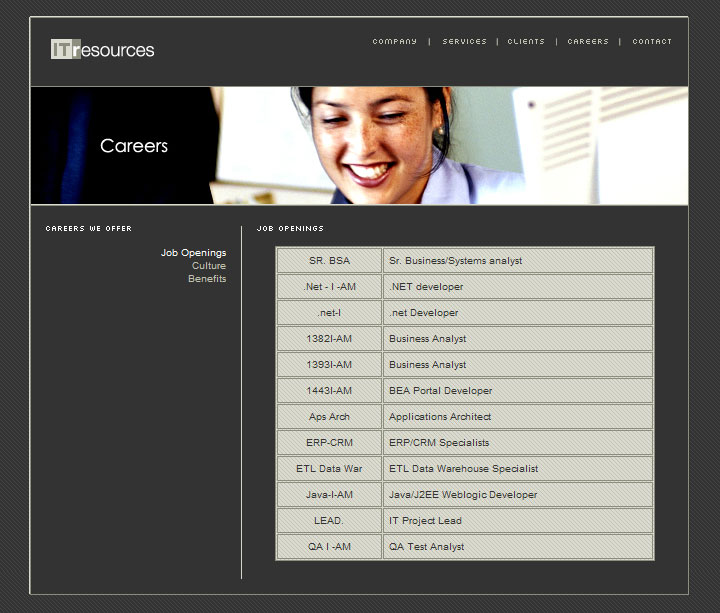The image size is (720, 613).
Task: Click the ITresources logo
Action: pos(103,49)
